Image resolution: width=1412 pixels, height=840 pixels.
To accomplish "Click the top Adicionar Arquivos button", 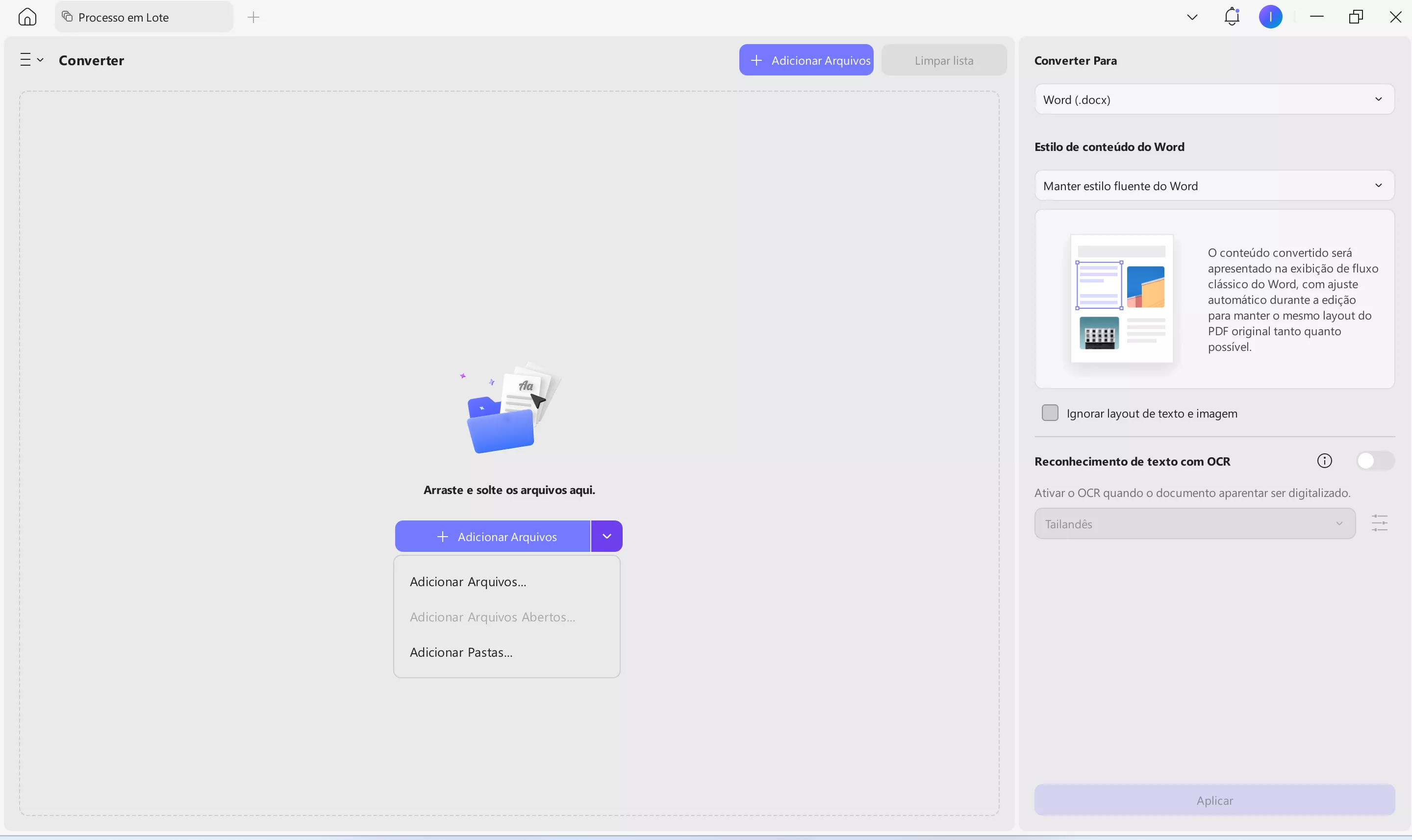I will (x=806, y=60).
